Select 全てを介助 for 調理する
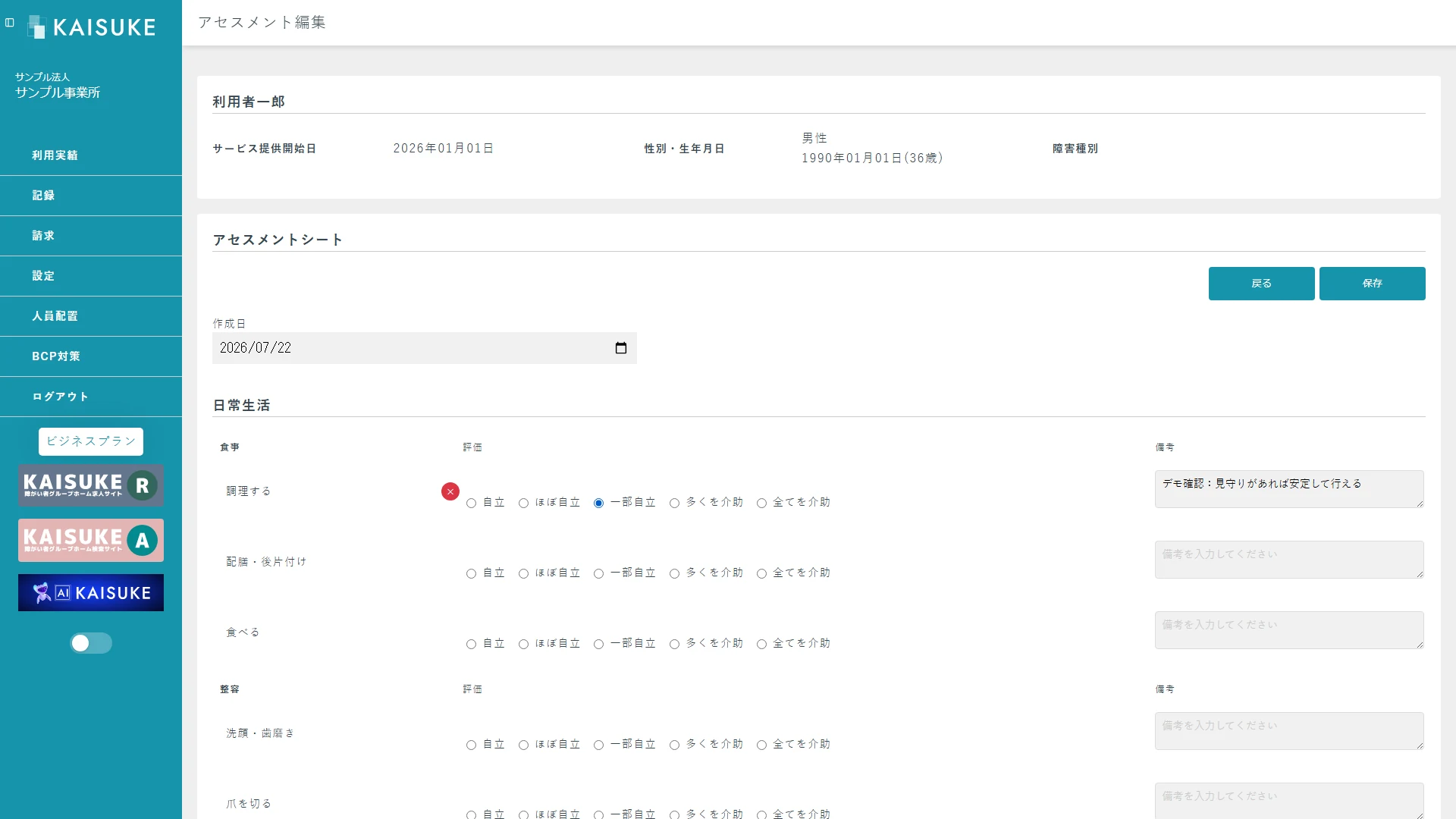Image resolution: width=1456 pixels, height=819 pixels. tap(761, 503)
